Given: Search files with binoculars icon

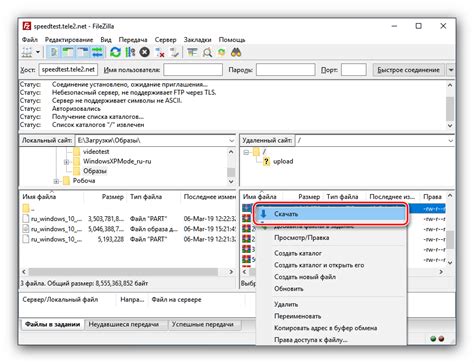Looking at the screenshot, I should coord(236,52).
